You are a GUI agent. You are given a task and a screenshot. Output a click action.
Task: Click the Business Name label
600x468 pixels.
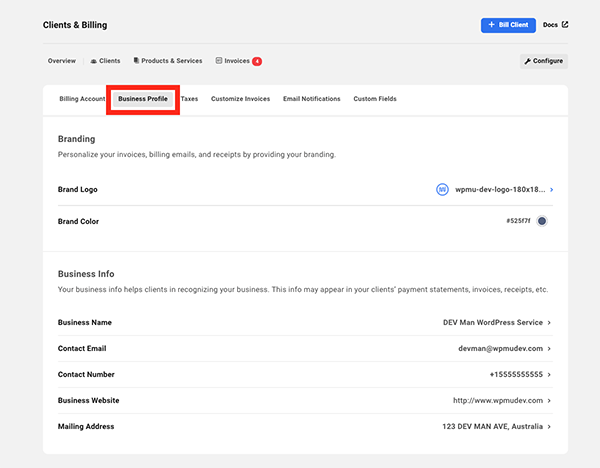[x=85, y=323]
